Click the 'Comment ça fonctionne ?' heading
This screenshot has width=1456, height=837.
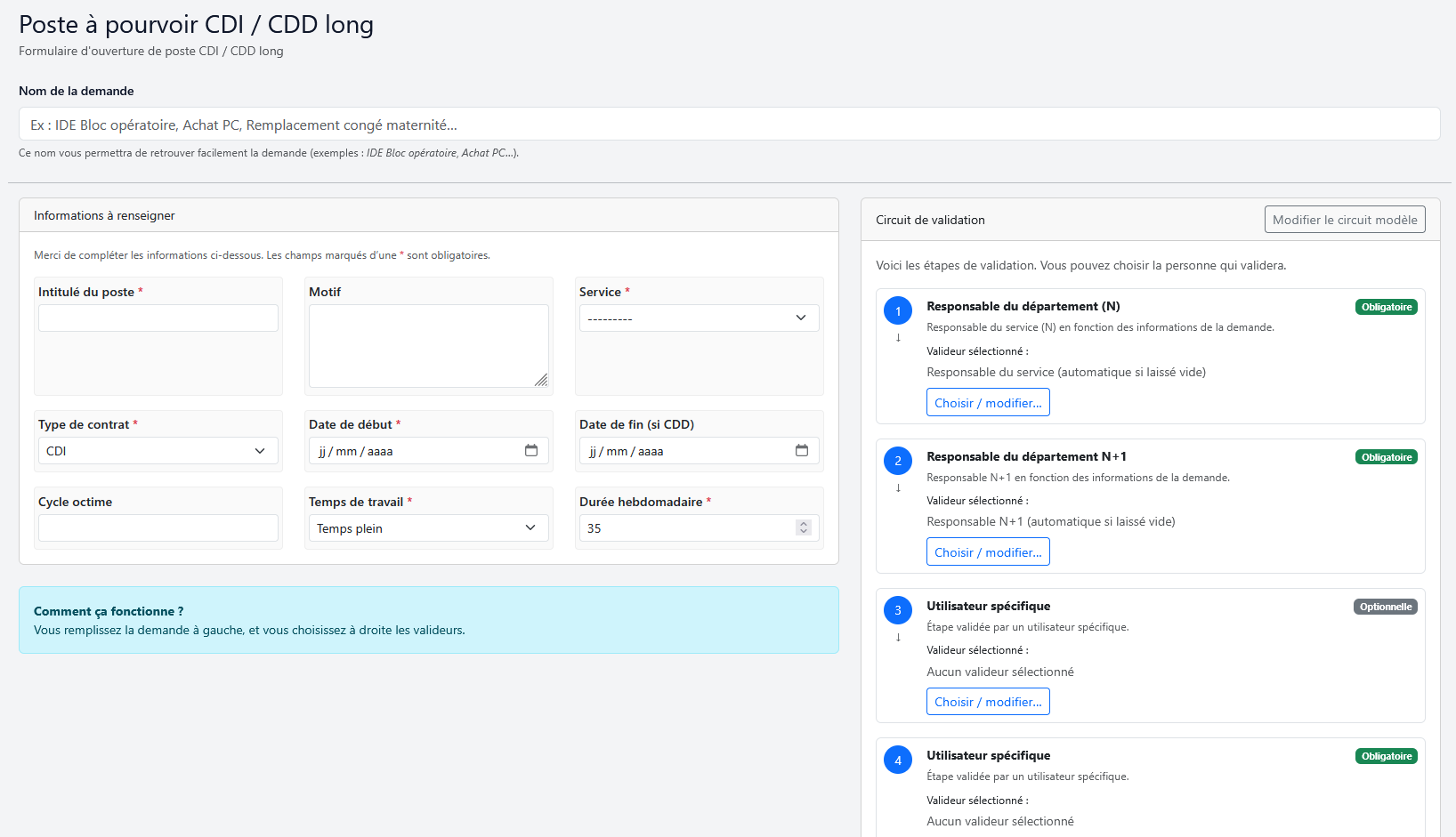tap(109, 611)
